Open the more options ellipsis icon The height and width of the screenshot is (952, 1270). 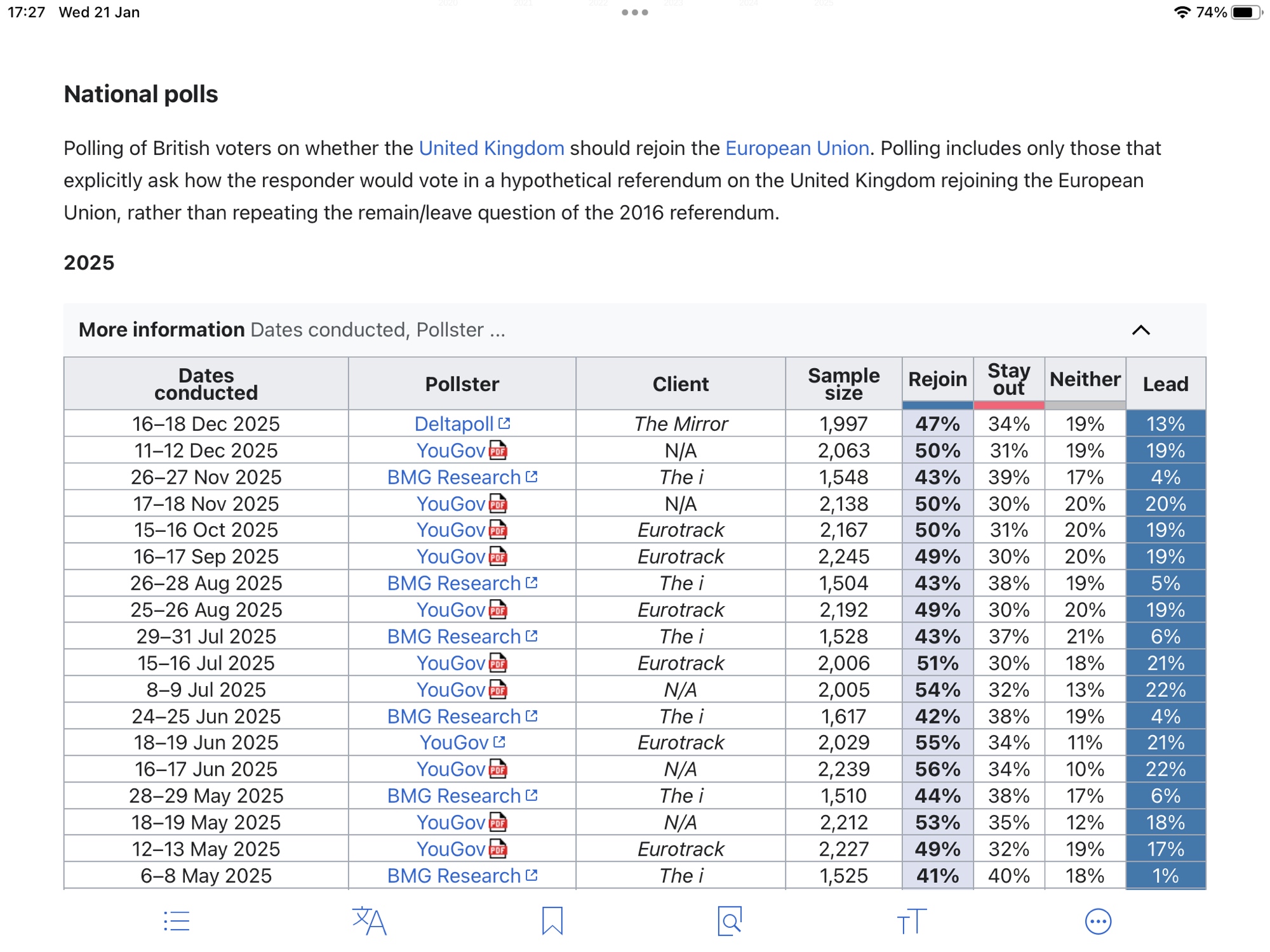tap(1098, 922)
